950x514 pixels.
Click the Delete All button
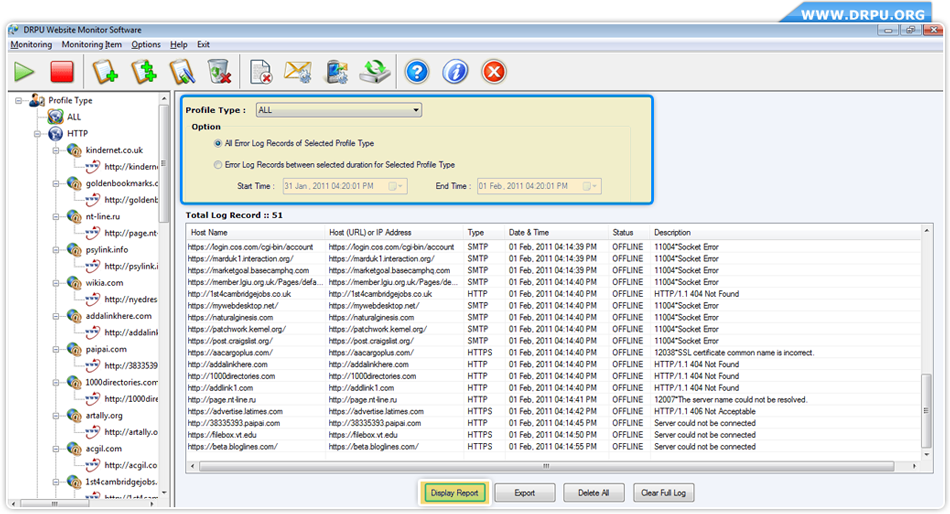click(593, 493)
